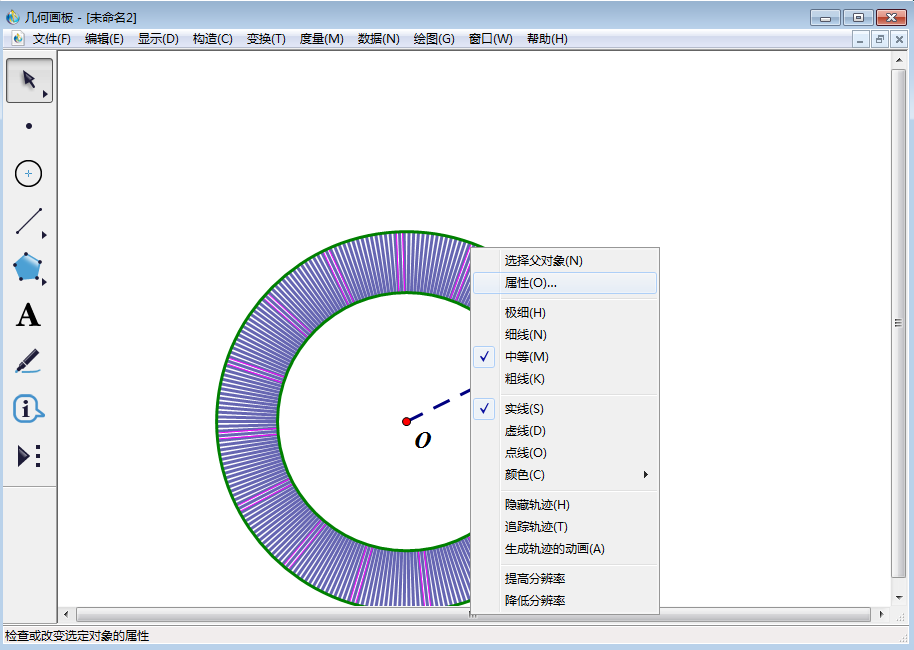Check the 中等(M) line width option
The height and width of the screenshot is (650, 914).
click(x=526, y=357)
